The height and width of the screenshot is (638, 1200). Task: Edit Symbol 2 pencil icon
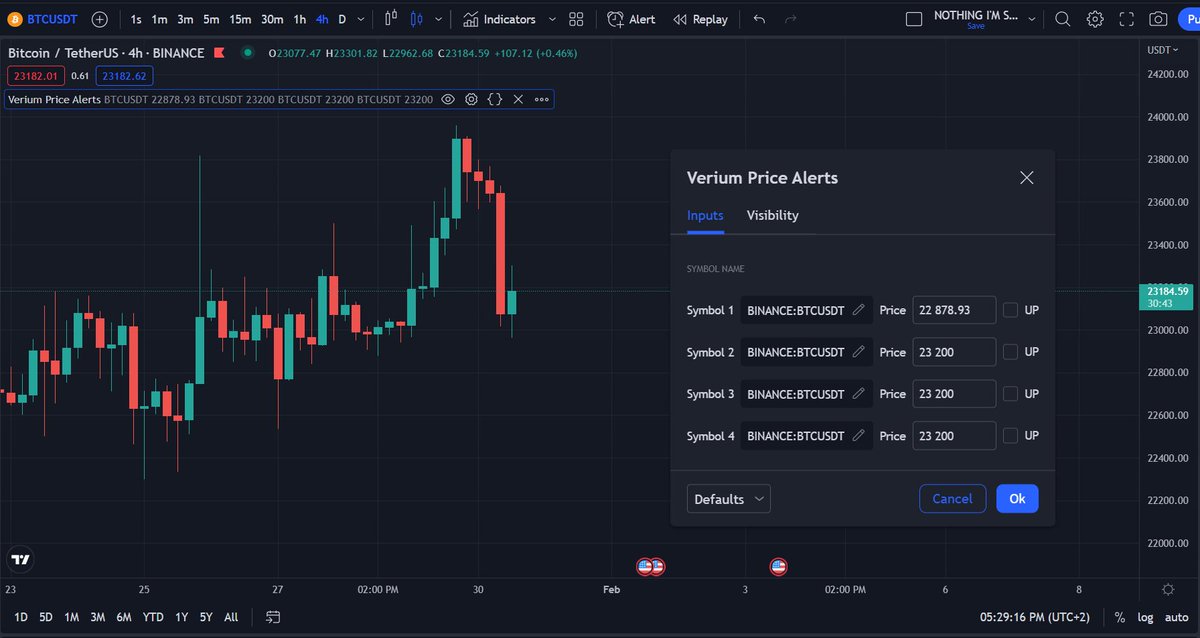tap(858, 352)
